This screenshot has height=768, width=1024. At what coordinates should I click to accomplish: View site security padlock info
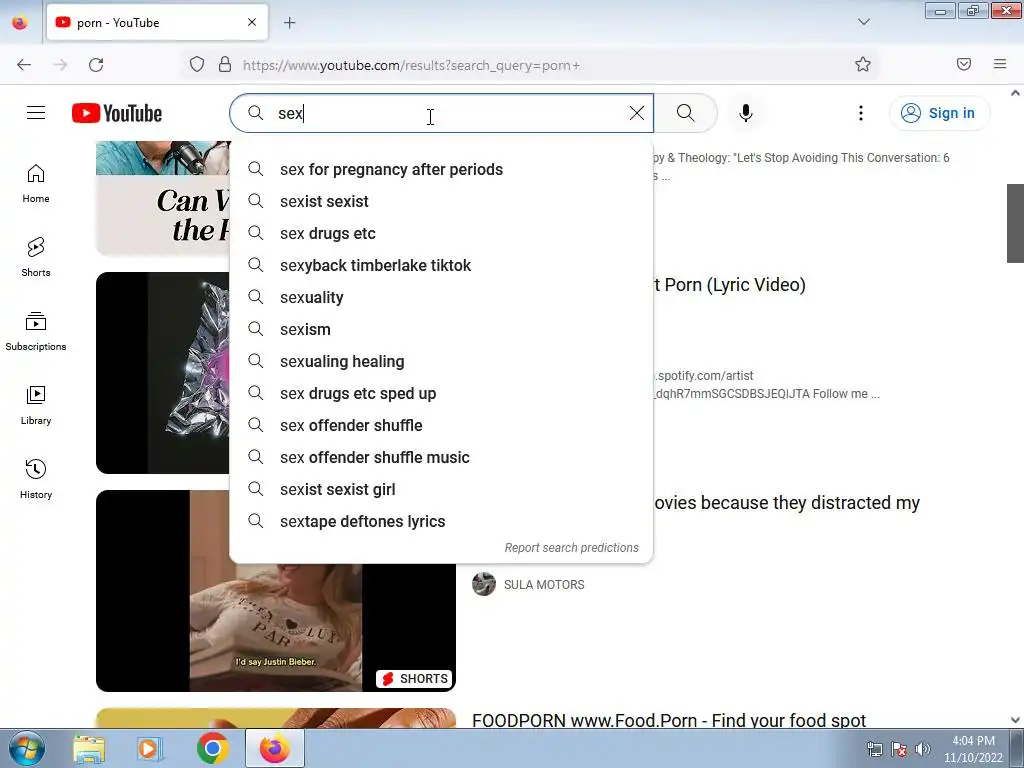click(x=225, y=65)
